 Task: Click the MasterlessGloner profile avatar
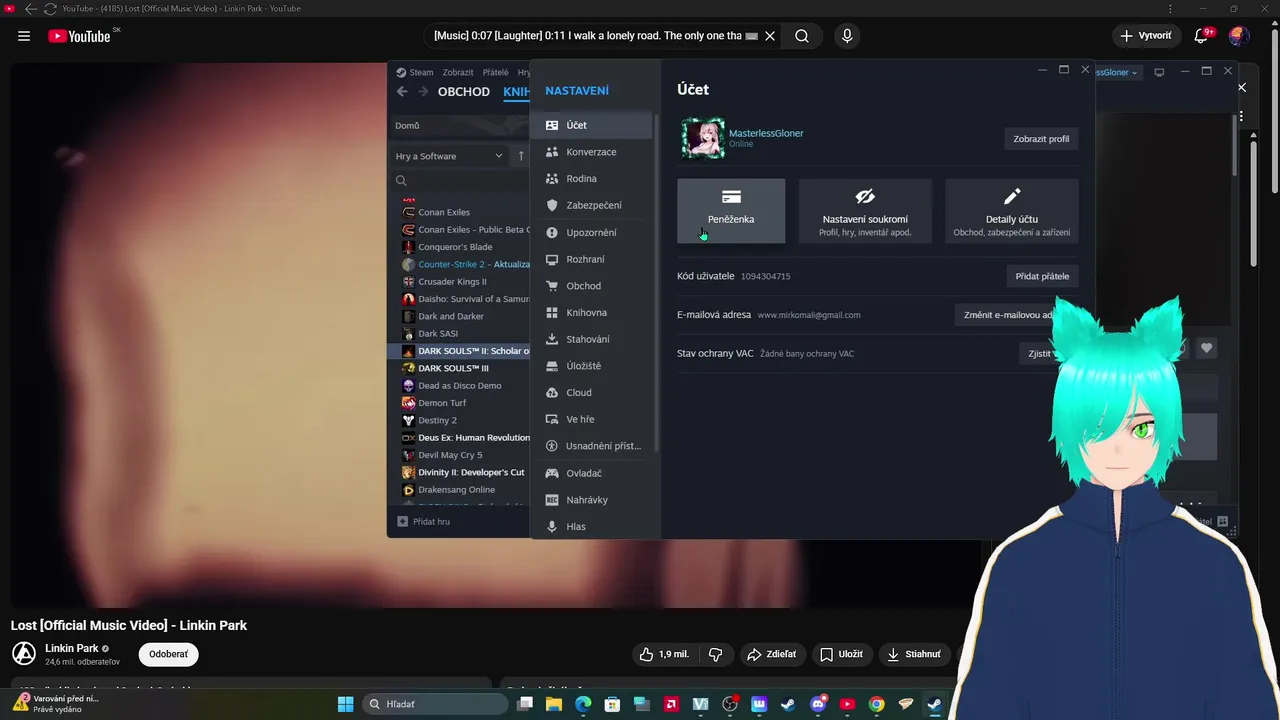(702, 138)
